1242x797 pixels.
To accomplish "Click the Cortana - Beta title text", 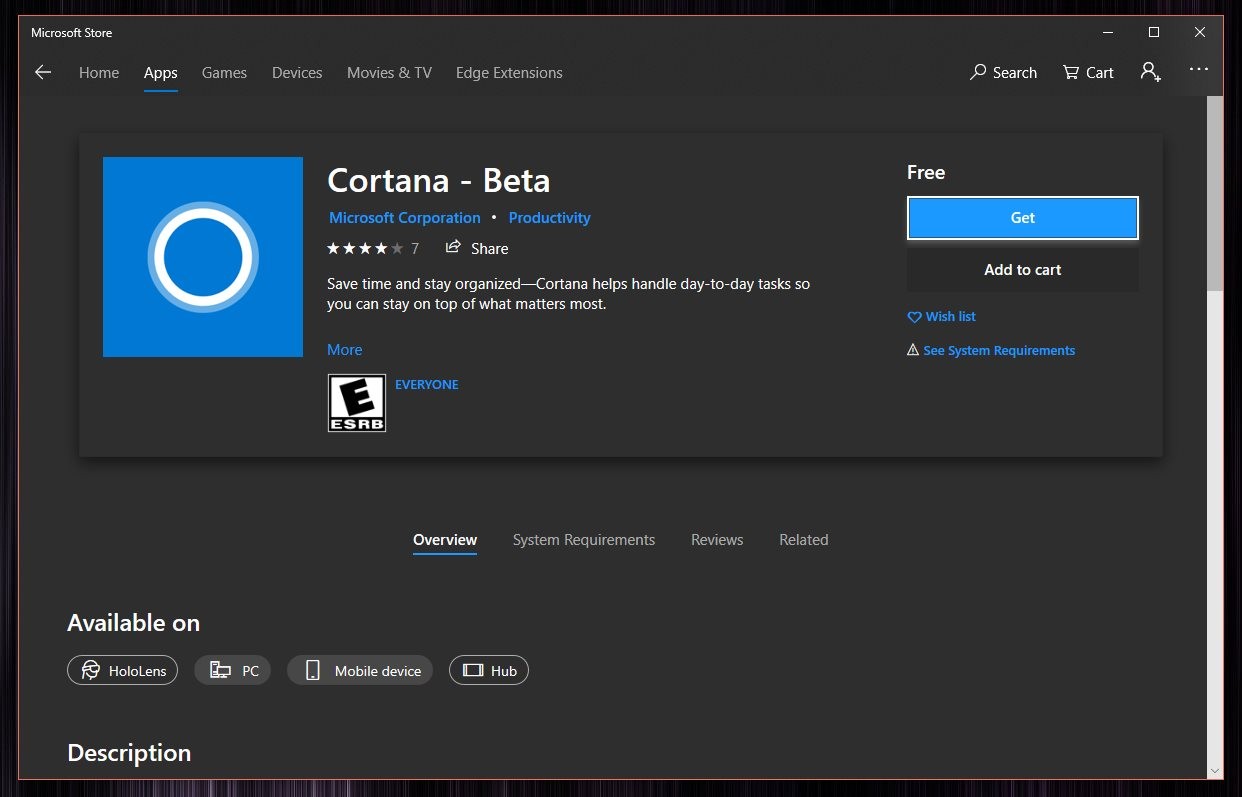I will [x=439, y=181].
